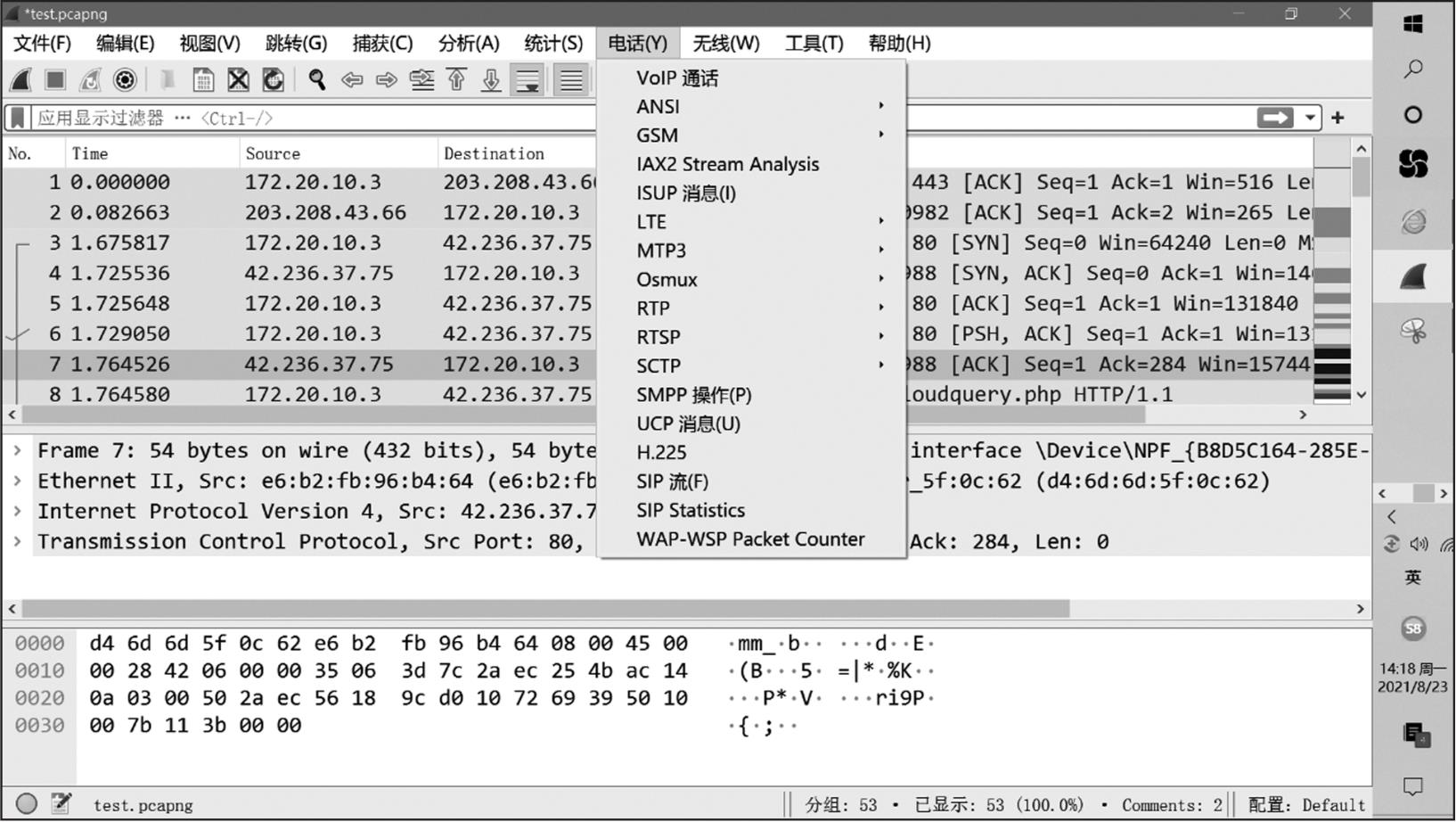Apply the display filter with the arrow button
The image size is (1456, 822).
click(1275, 118)
